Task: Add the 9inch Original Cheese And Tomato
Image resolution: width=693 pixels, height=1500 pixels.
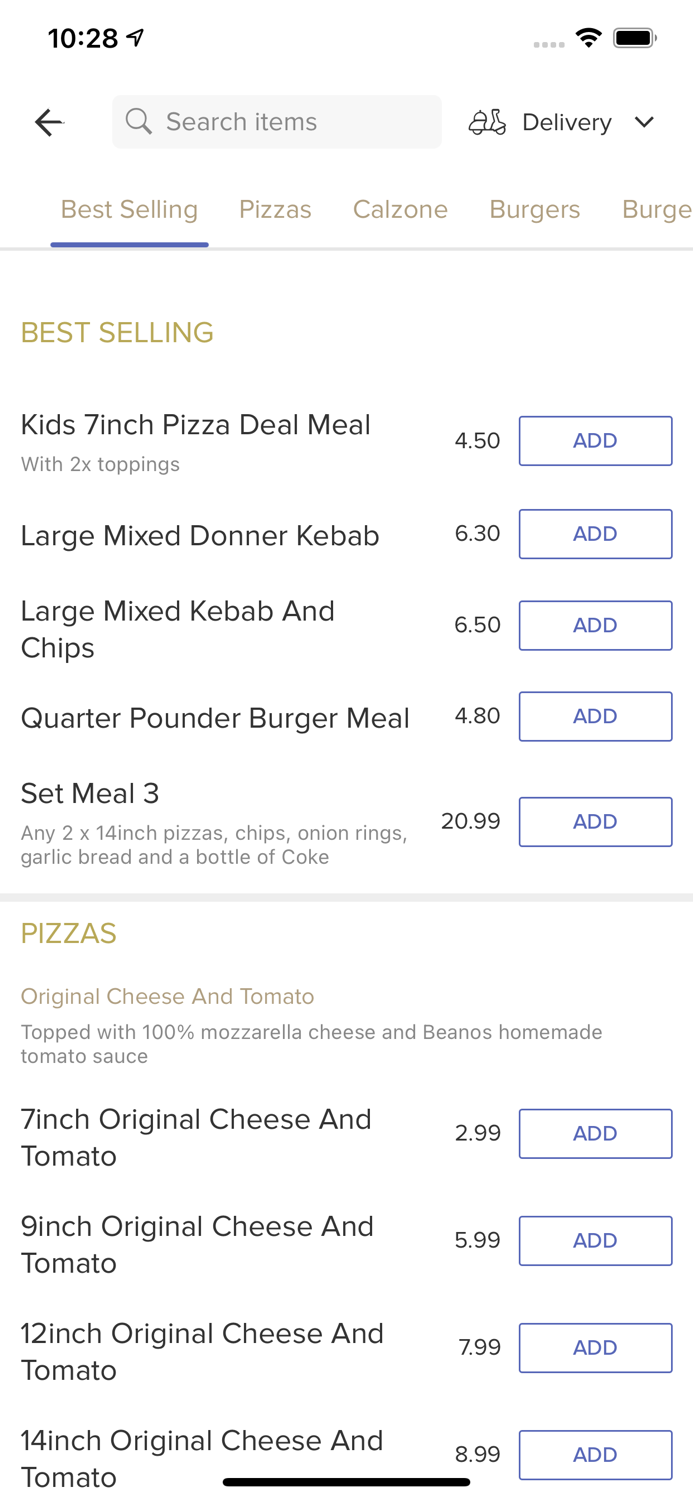Action: coord(595,1240)
